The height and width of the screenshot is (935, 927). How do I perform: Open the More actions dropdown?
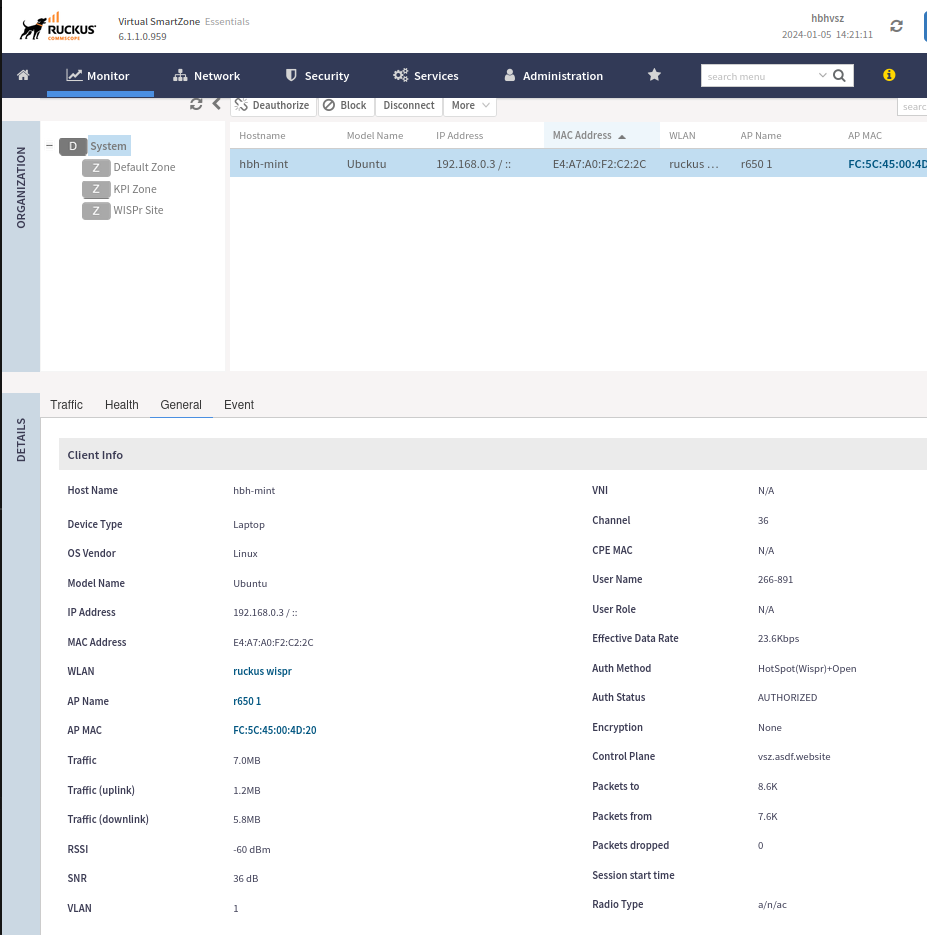click(x=469, y=105)
